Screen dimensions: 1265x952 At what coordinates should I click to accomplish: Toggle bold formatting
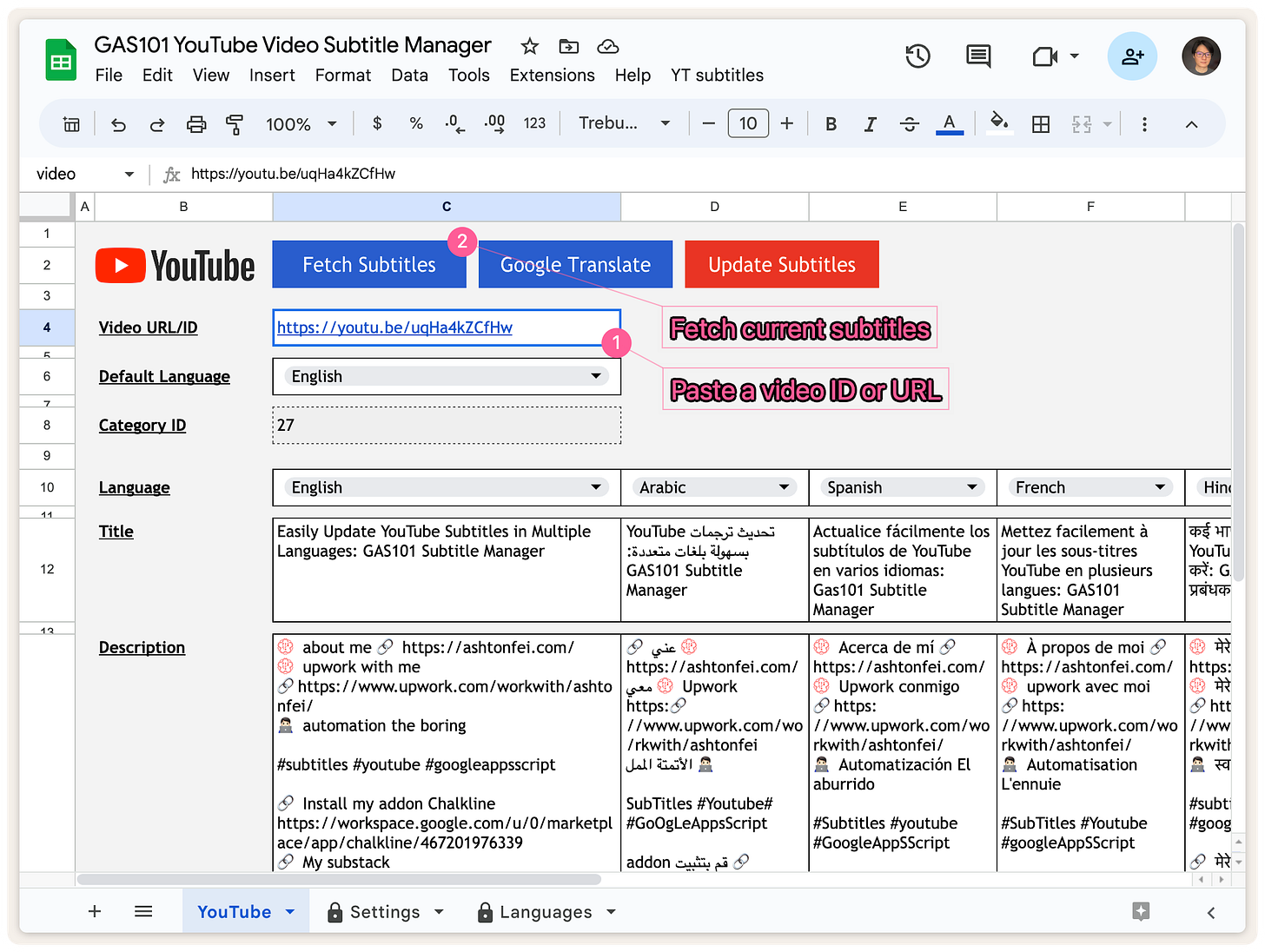[831, 124]
